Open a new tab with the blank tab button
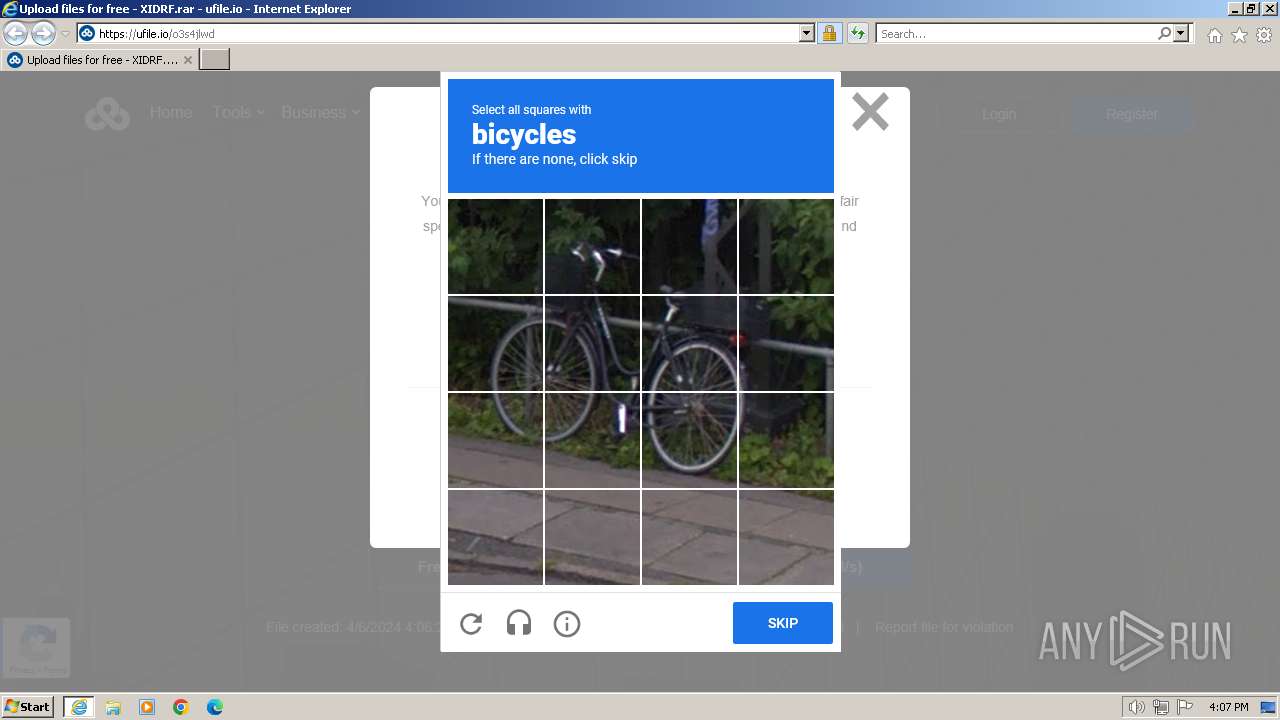This screenshot has width=1280, height=720. 215,60
